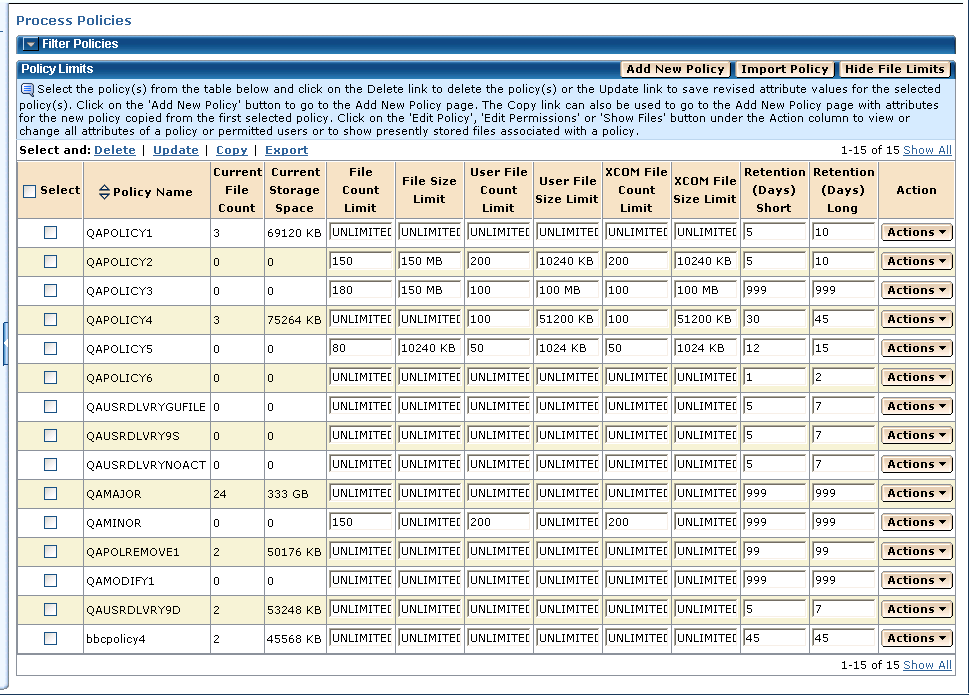The width and height of the screenshot is (974, 698).
Task: Click the Add New Policy button
Action: point(675,69)
